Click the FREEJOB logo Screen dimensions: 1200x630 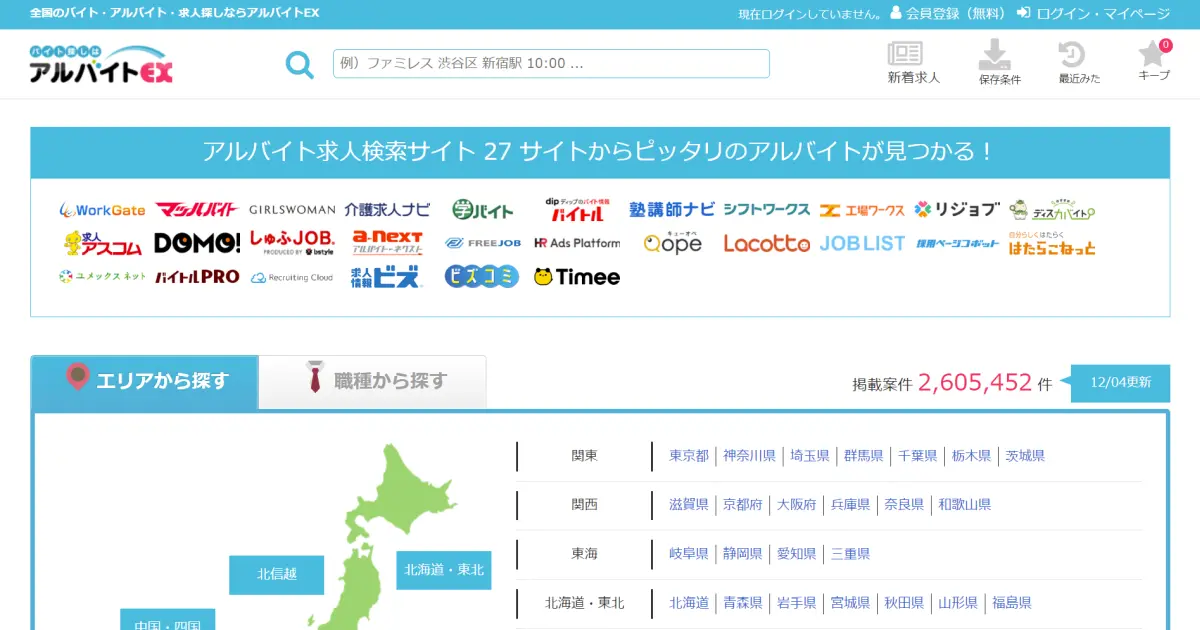tap(482, 243)
